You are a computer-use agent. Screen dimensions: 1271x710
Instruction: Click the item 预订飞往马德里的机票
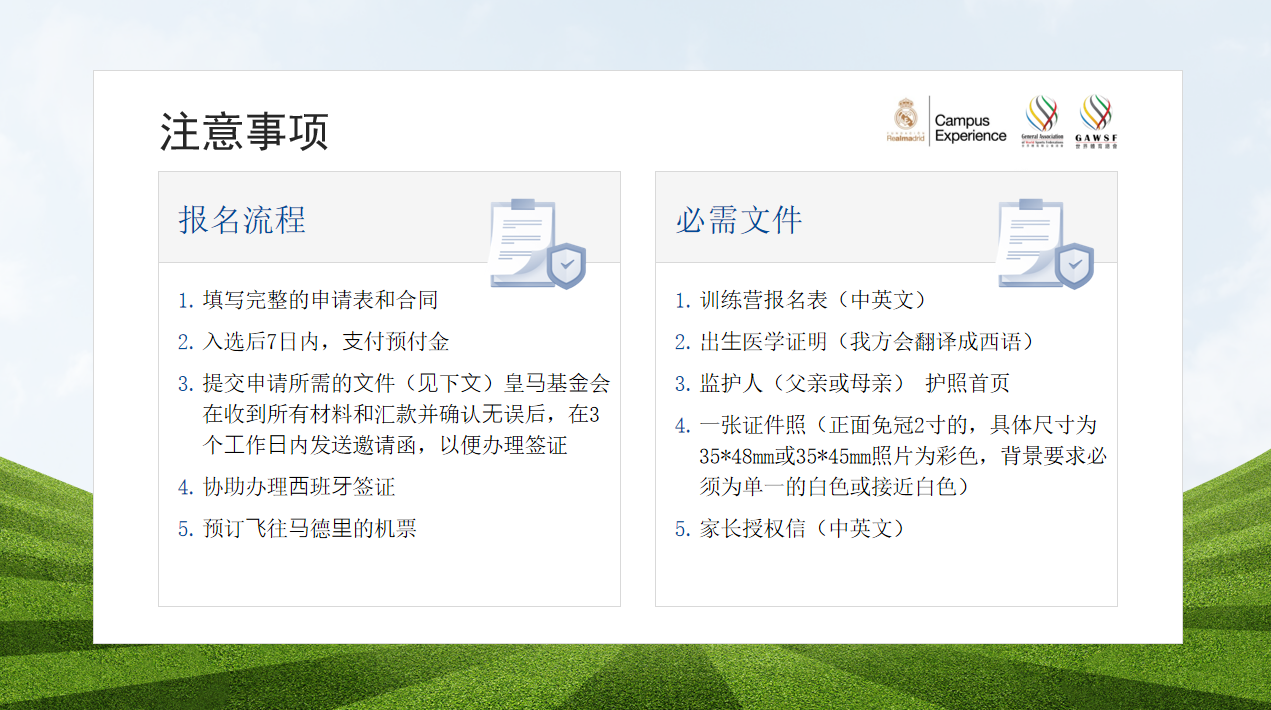[309, 529]
